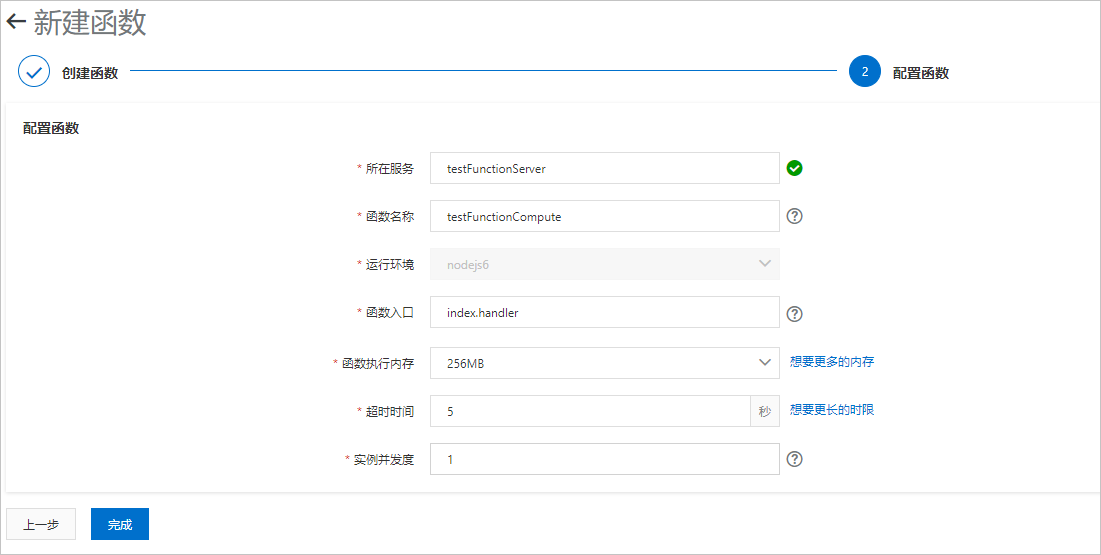The height and width of the screenshot is (555, 1101).
Task: Click the completed checkmark circle for 创建函数
Action: 34,72
